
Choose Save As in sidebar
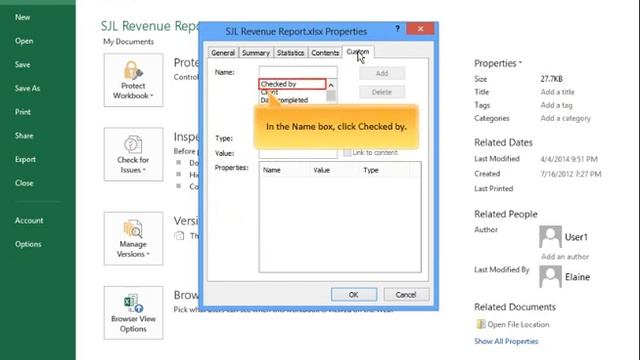27,88
